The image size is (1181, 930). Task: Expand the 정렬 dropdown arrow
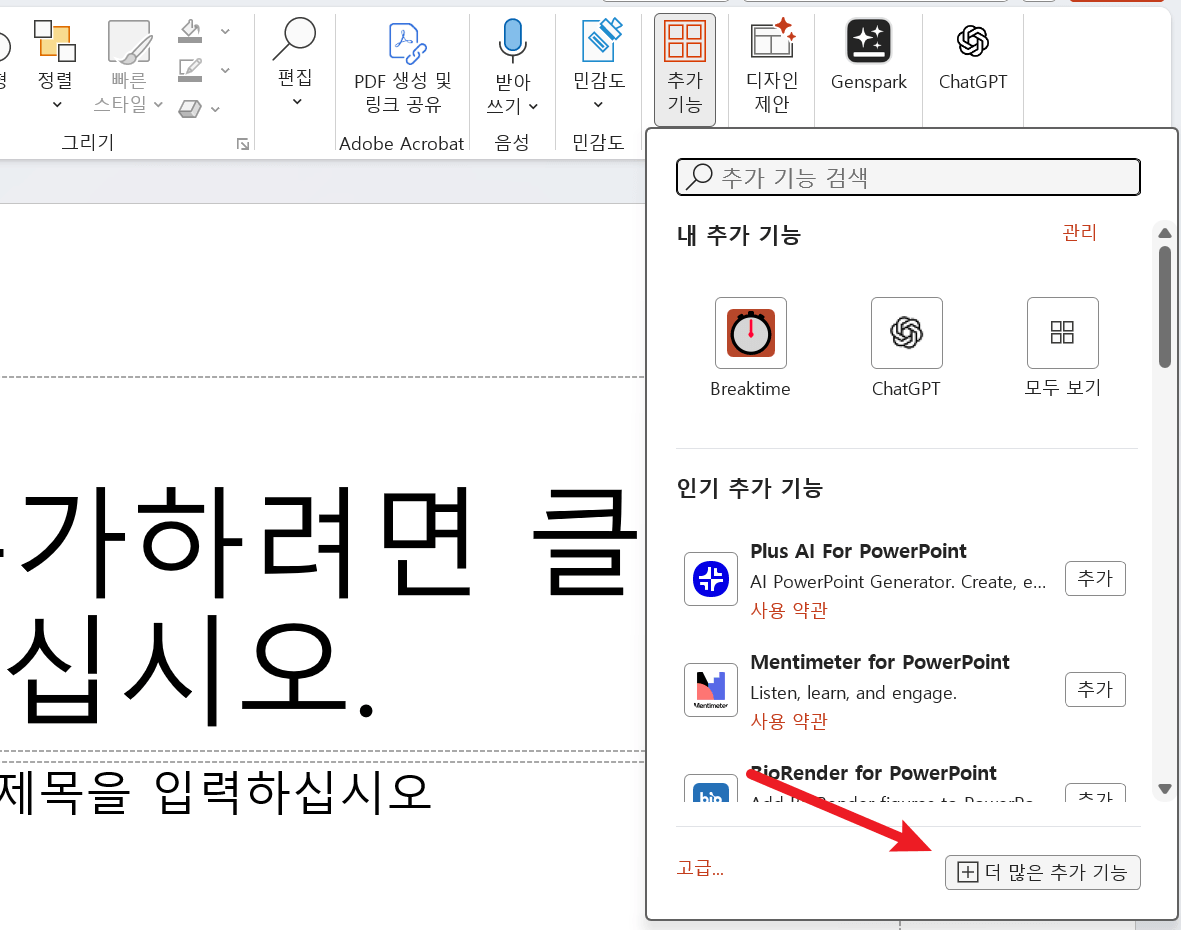[56, 105]
